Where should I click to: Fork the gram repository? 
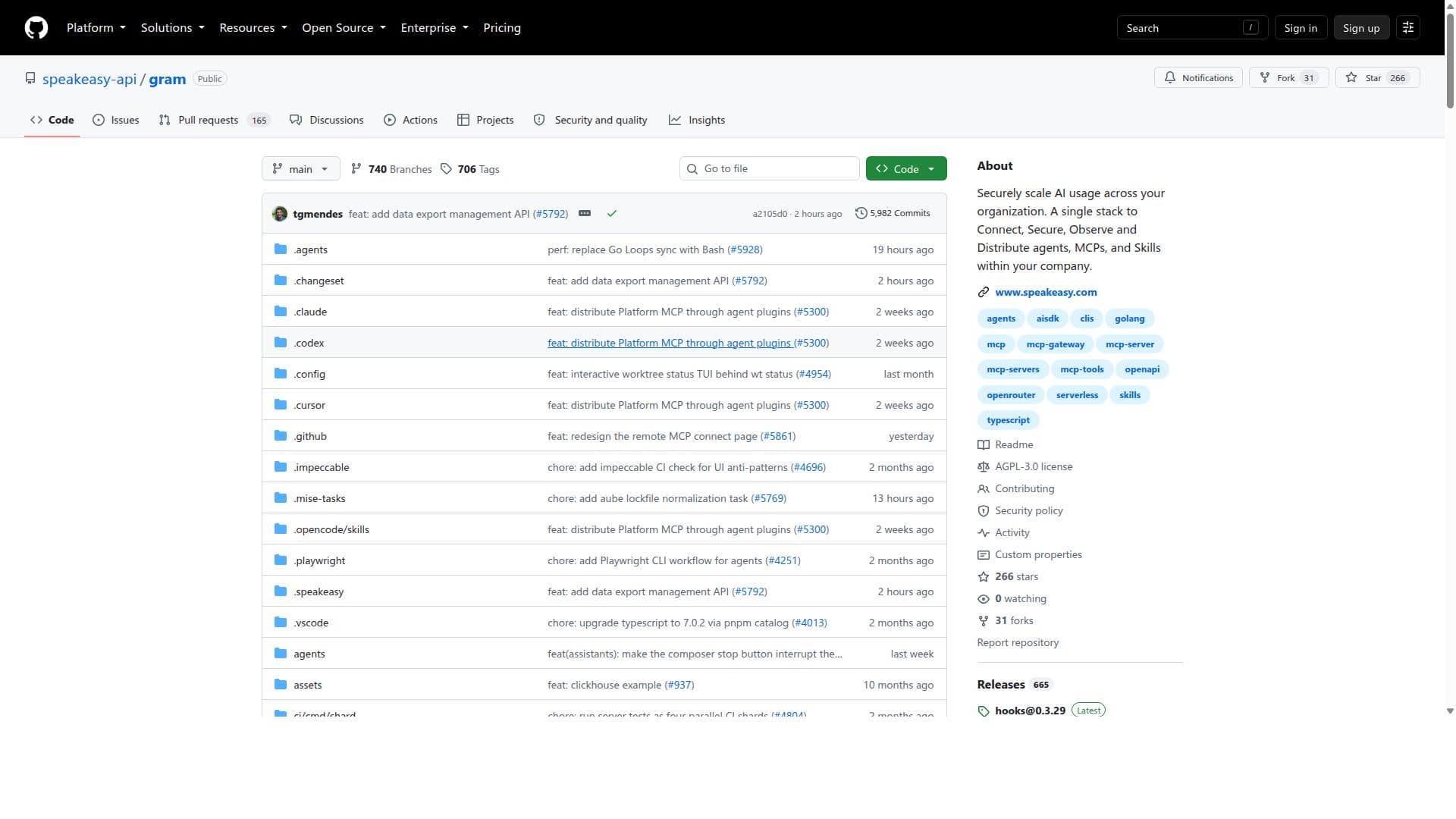click(1288, 78)
